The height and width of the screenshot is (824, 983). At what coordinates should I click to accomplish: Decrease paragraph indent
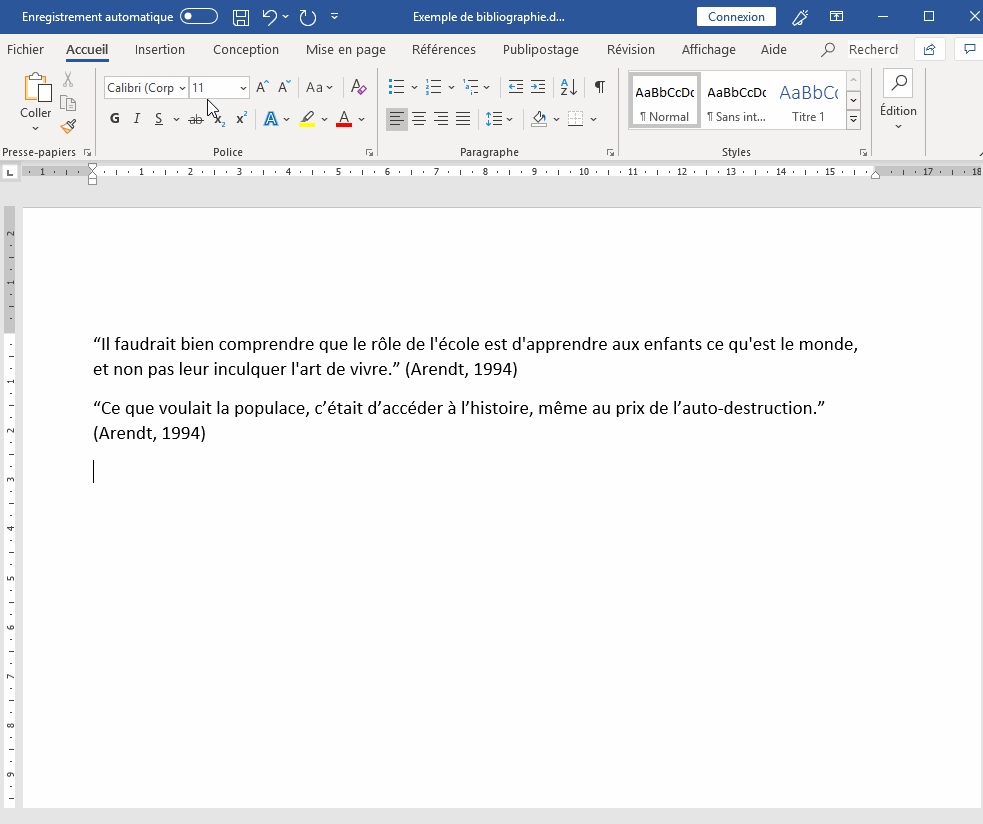(x=516, y=87)
